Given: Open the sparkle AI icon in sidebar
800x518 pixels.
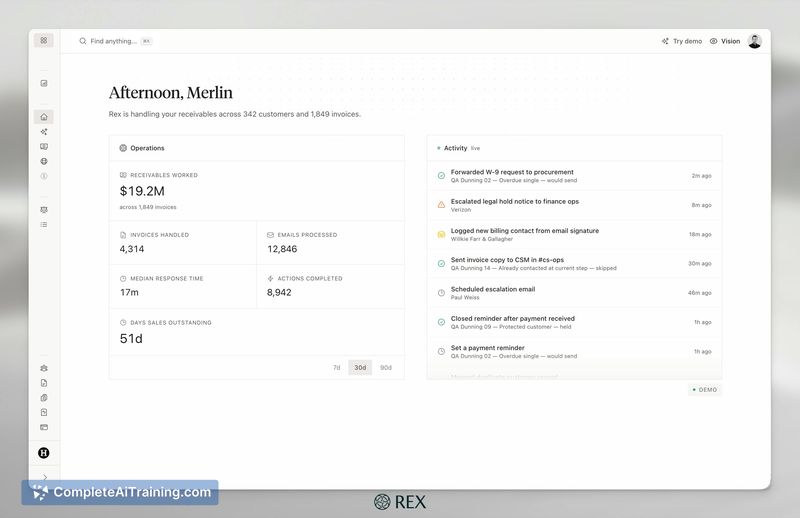Looking at the screenshot, I should click(44, 132).
